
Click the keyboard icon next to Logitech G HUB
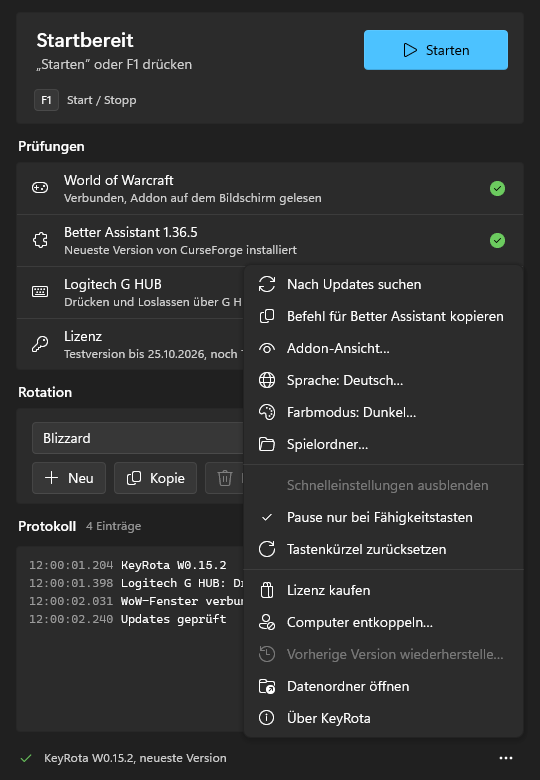click(40, 292)
